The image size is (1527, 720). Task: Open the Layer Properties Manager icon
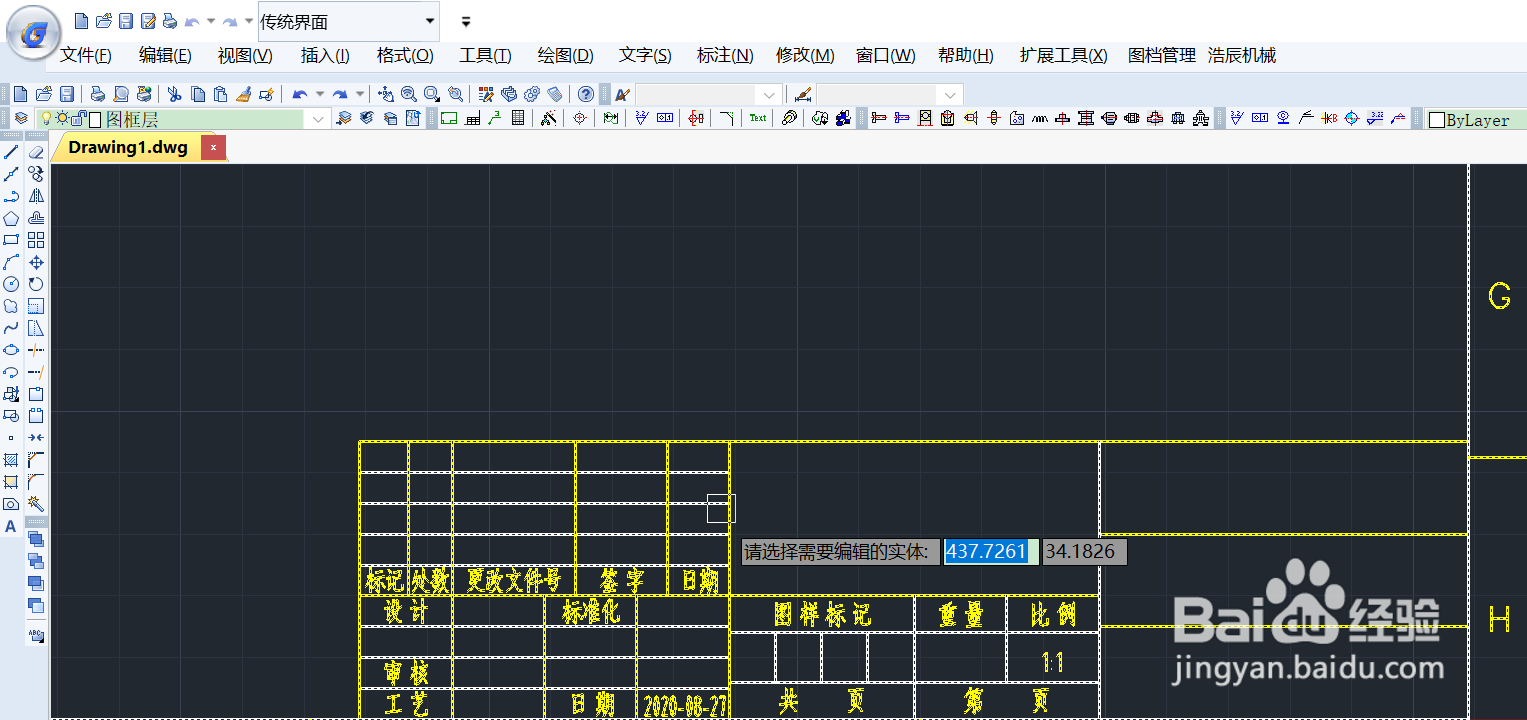tap(20, 117)
